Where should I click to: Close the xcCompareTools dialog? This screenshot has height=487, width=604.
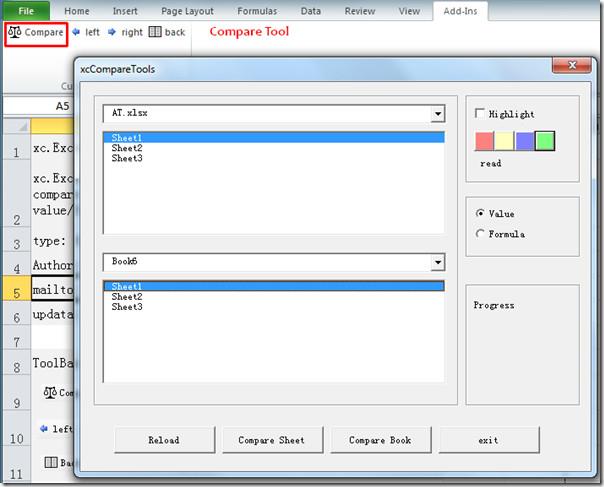[x=572, y=65]
